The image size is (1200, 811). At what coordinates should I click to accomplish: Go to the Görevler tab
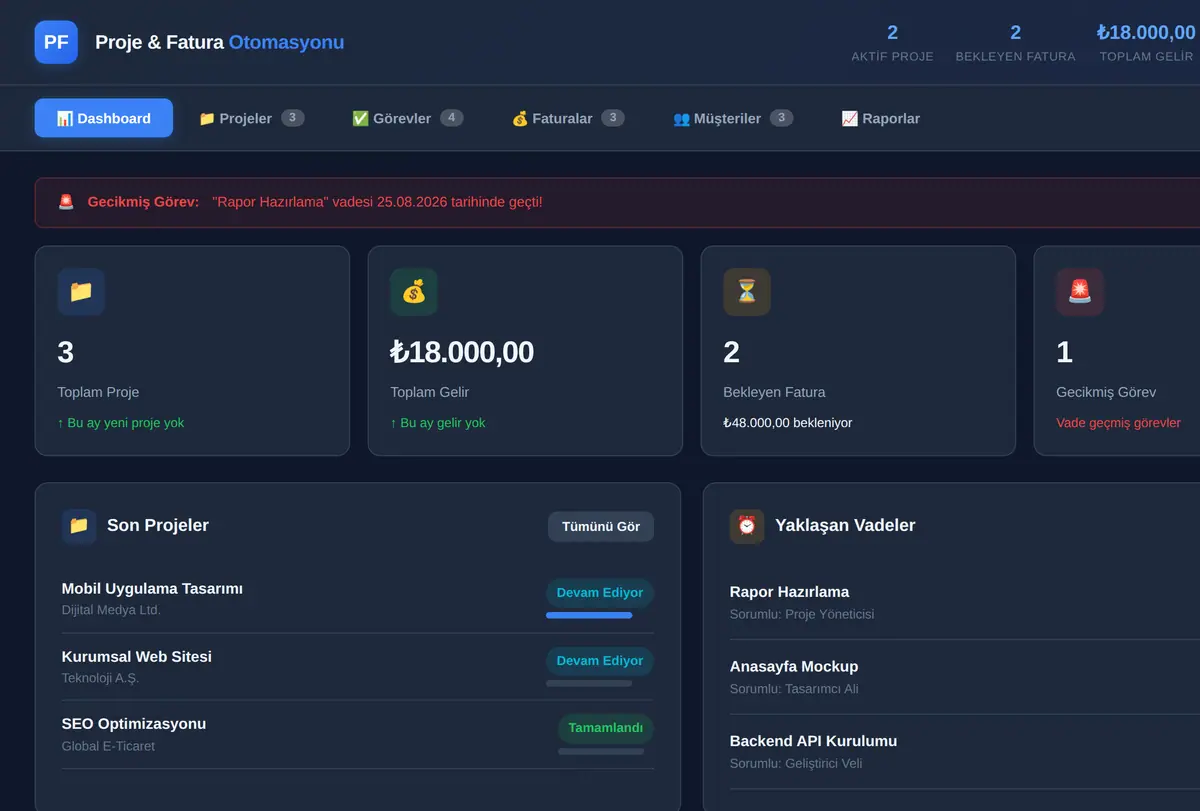407,118
